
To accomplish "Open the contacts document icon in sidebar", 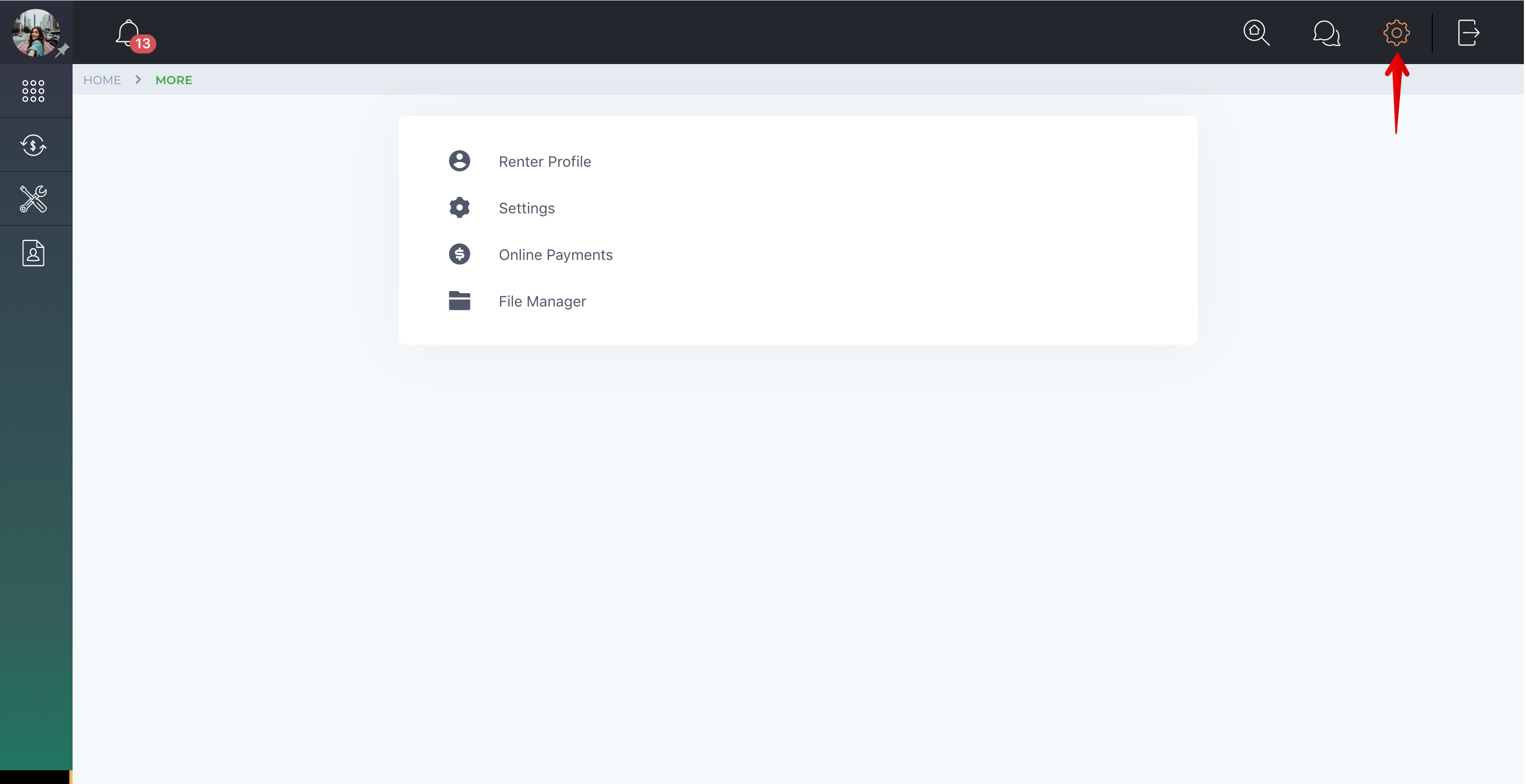I will (33, 253).
